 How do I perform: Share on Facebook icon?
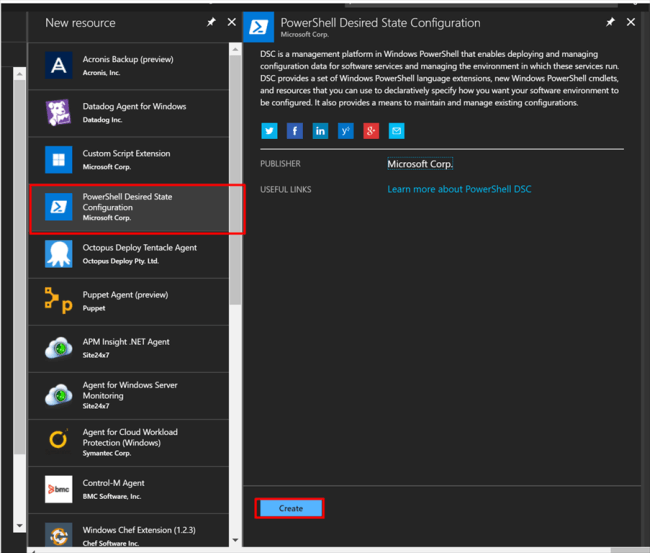click(295, 131)
